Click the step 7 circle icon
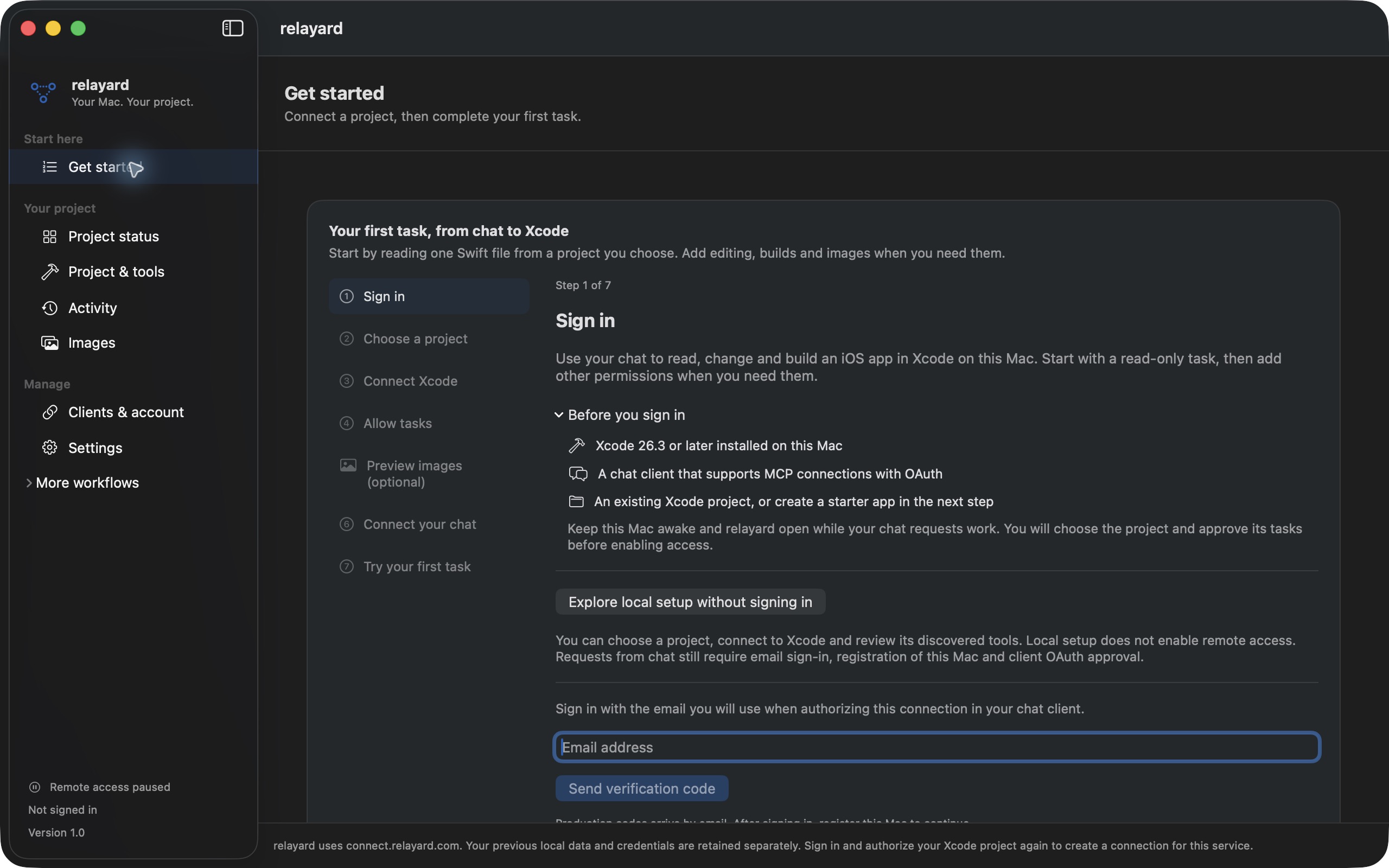This screenshot has width=1389, height=868. coord(347,566)
